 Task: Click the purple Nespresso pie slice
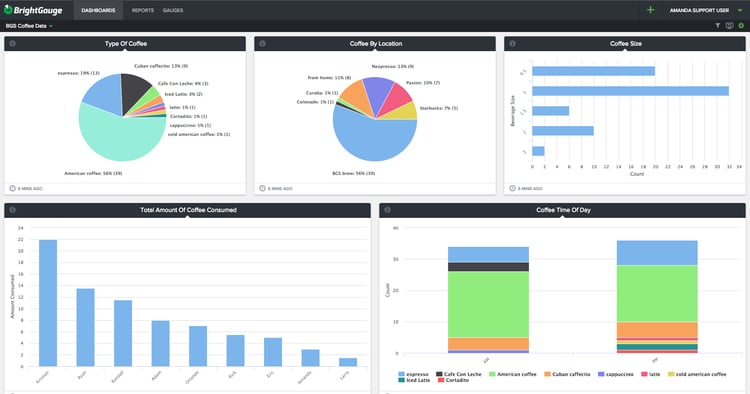coord(378,92)
